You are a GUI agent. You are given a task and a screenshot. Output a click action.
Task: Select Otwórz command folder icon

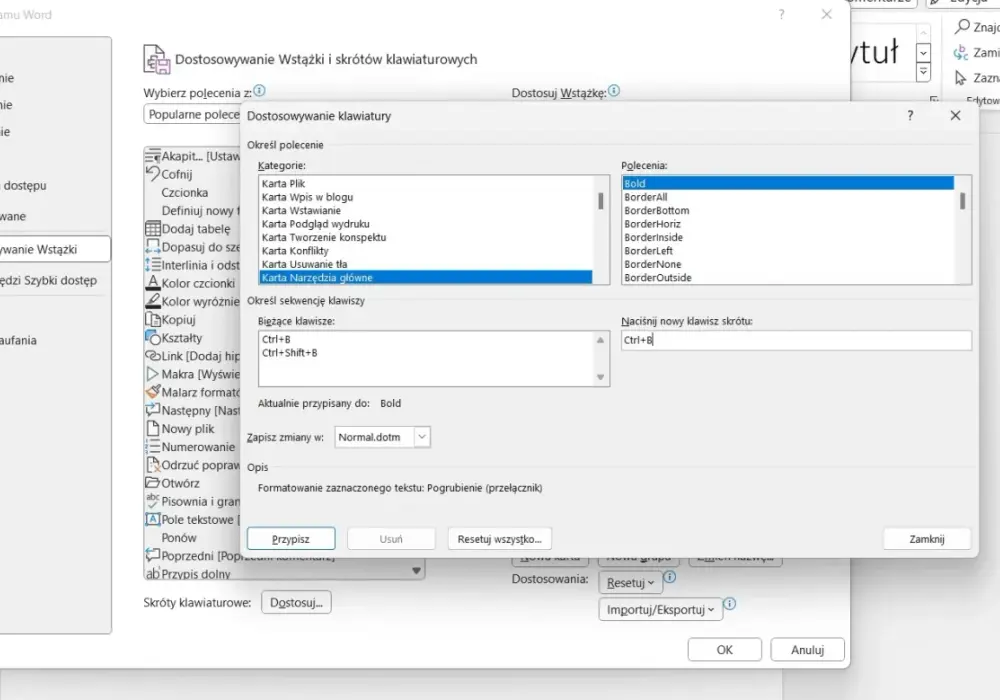pyautogui.click(x=152, y=483)
